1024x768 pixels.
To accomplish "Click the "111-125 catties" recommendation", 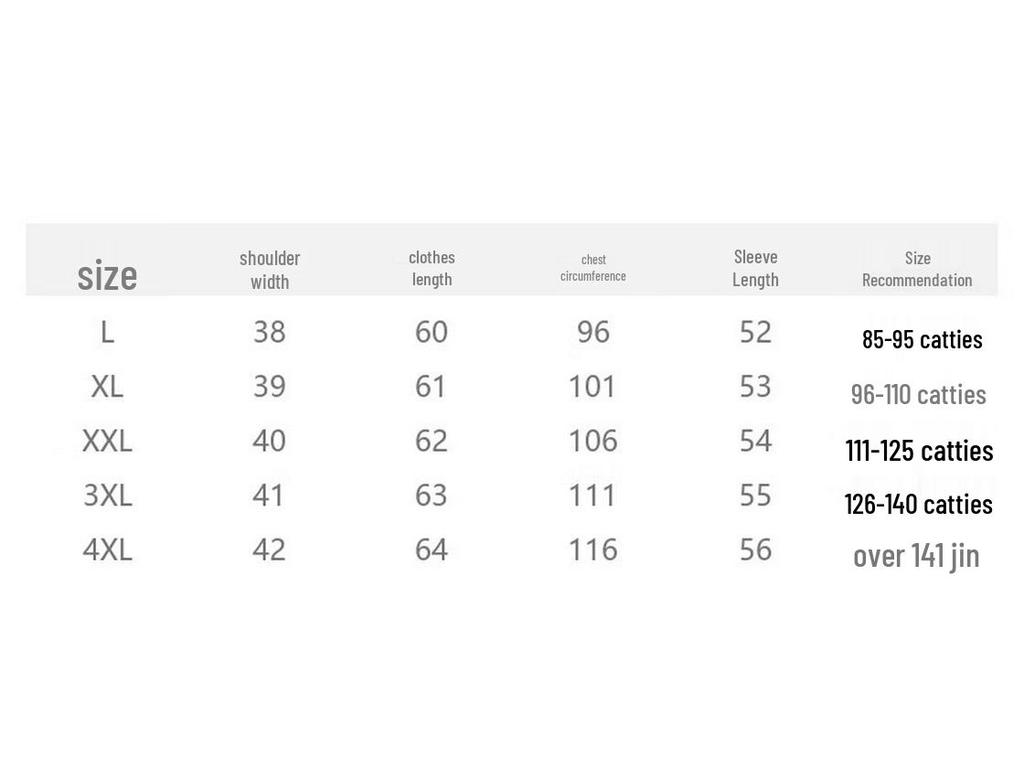I will [919, 451].
